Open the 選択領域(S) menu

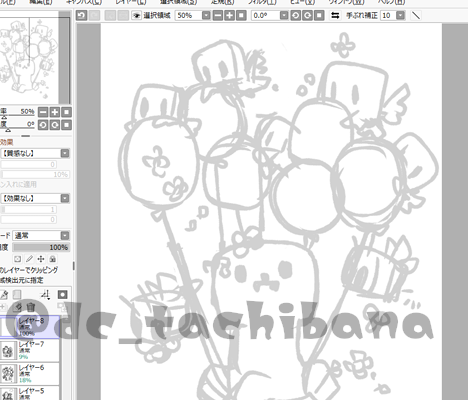178,2
